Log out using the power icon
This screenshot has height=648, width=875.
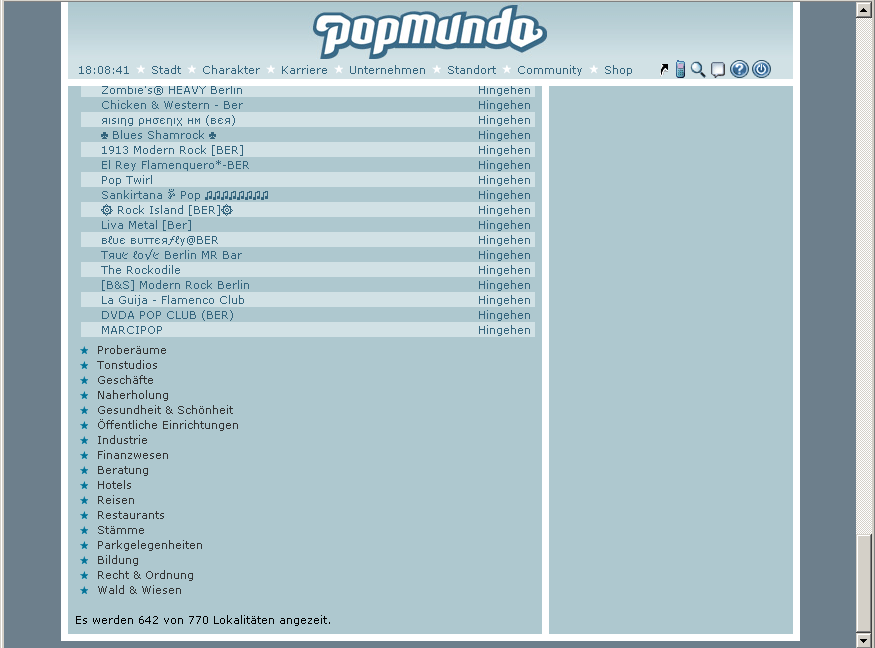pyautogui.click(x=761, y=69)
